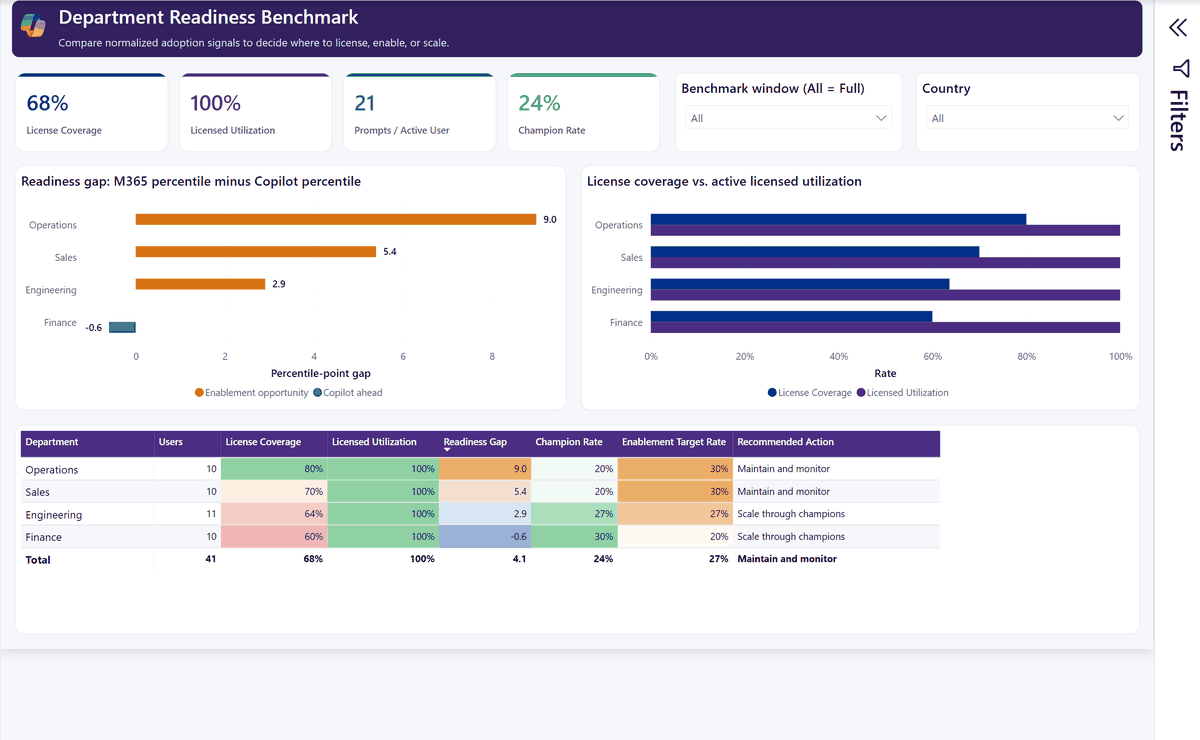Toggle Enablement opportunity legend marker

(x=199, y=393)
